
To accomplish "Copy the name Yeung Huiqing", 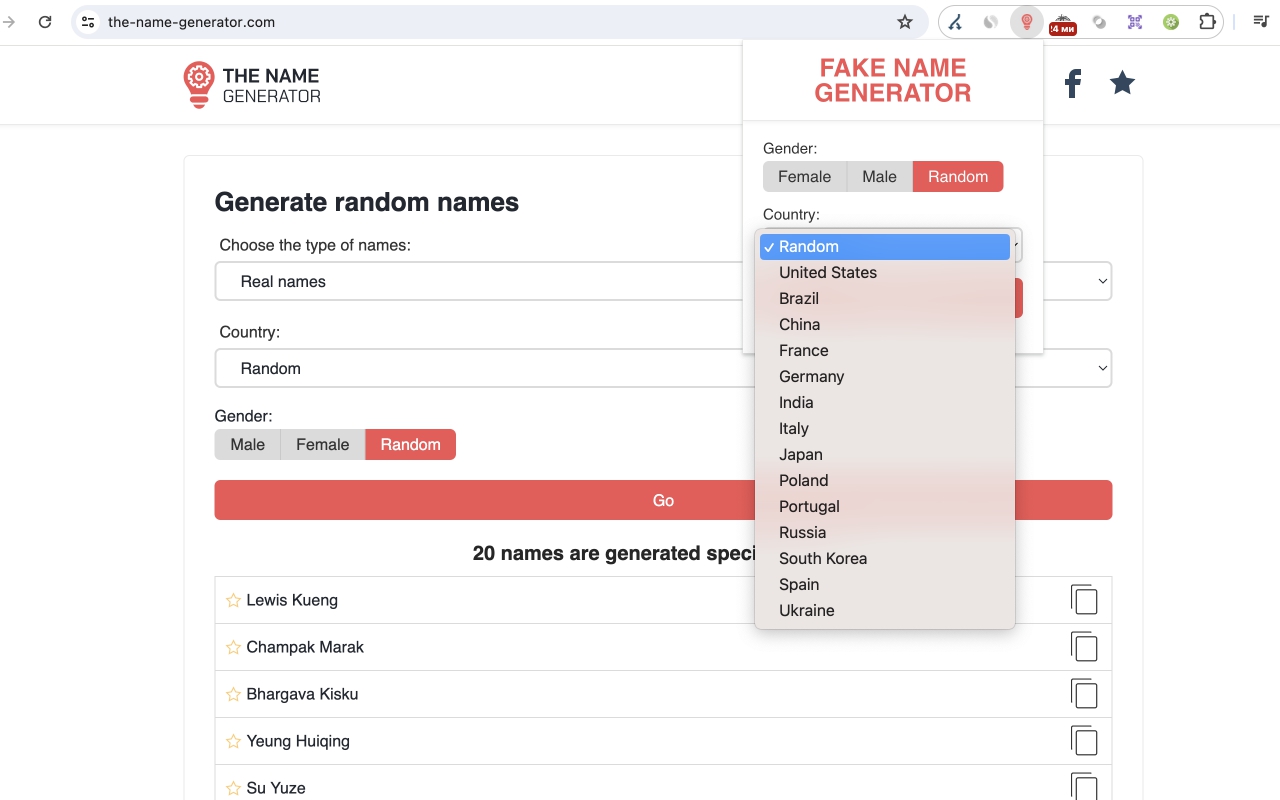I will tap(1084, 741).
